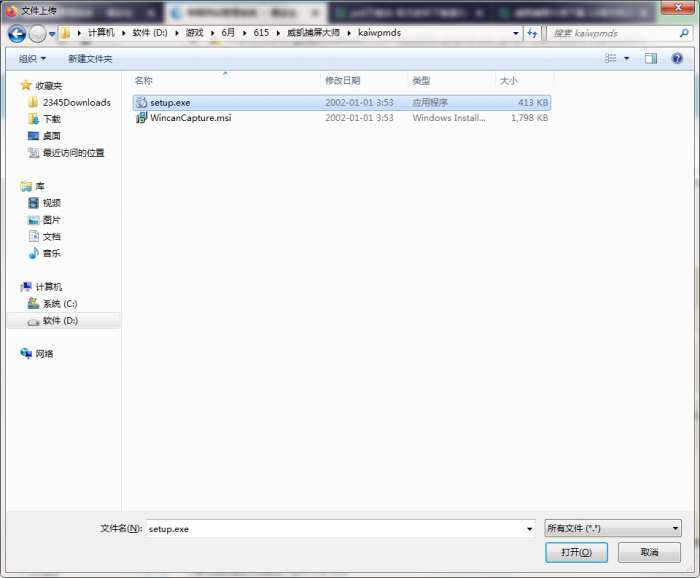Click the search magnifier icon
This screenshot has width=700, height=578.
tap(684, 33)
